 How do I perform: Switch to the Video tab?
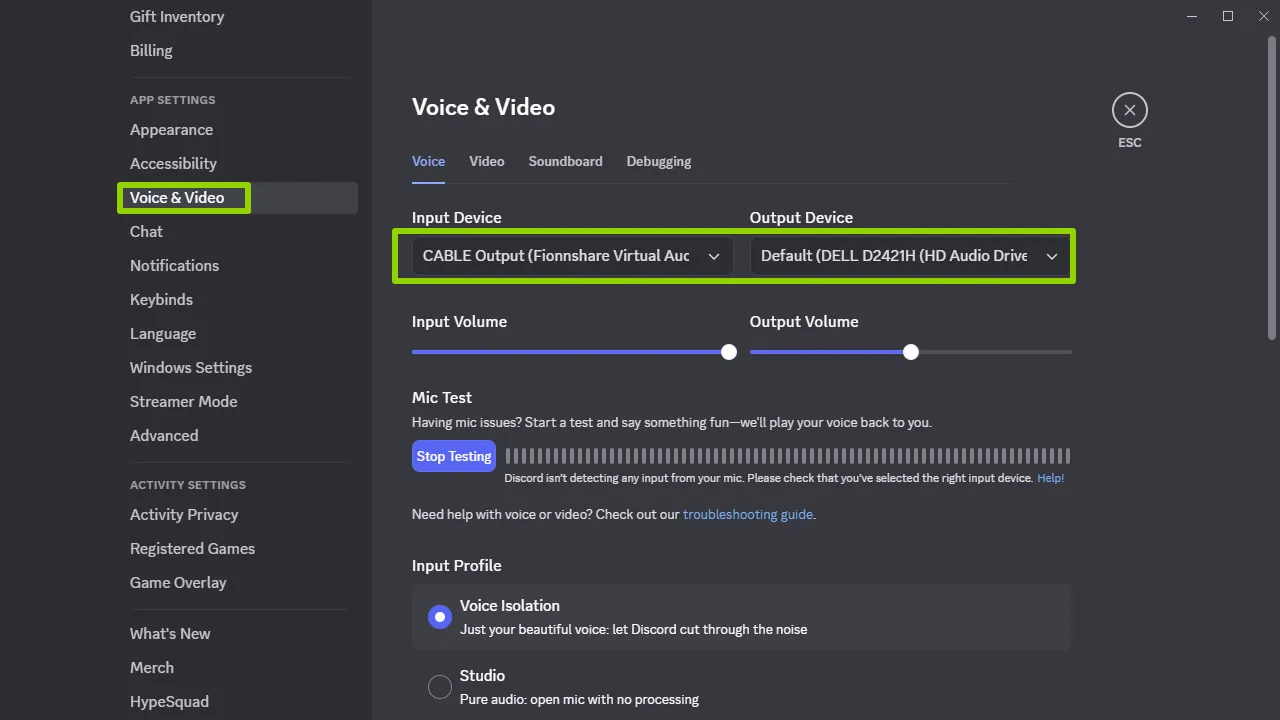tap(487, 161)
